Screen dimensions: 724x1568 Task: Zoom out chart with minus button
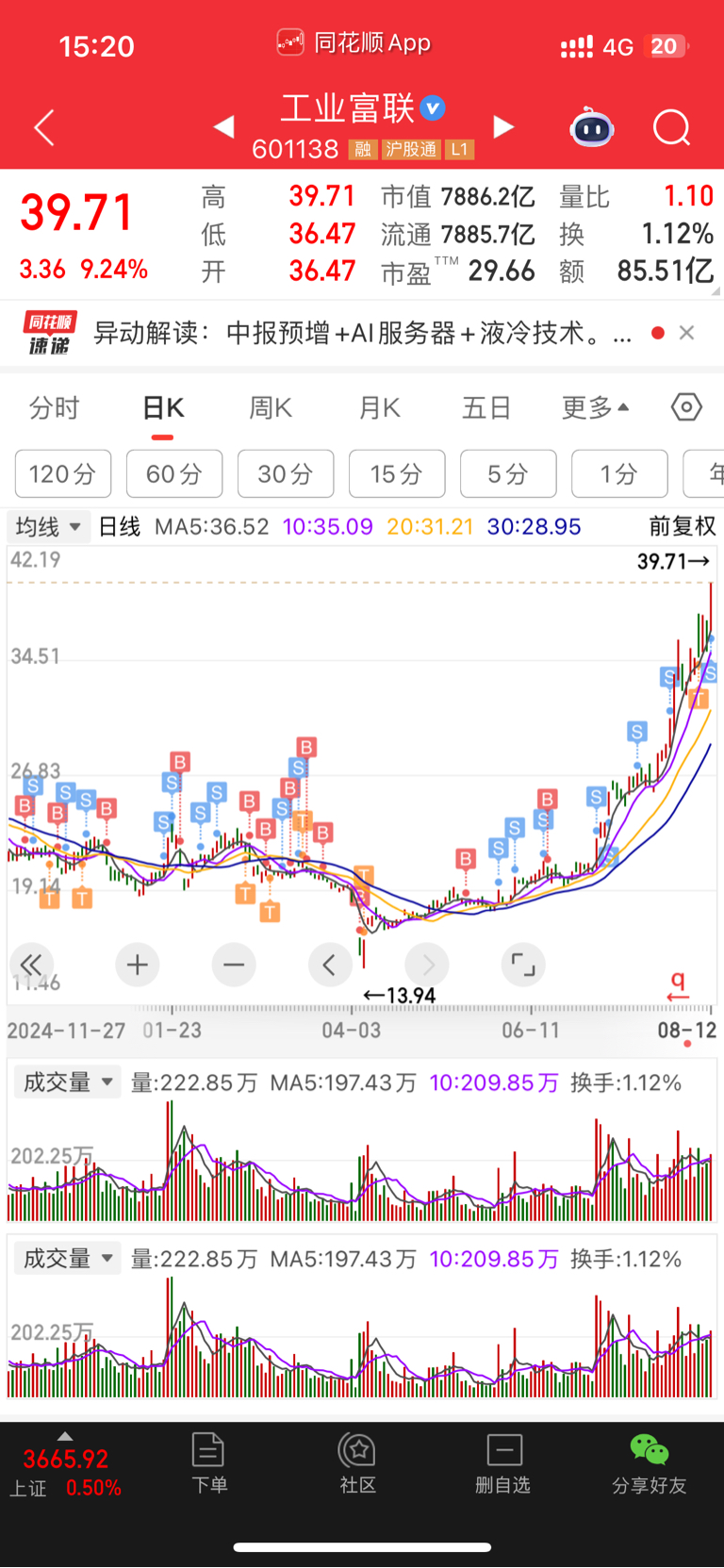click(234, 965)
